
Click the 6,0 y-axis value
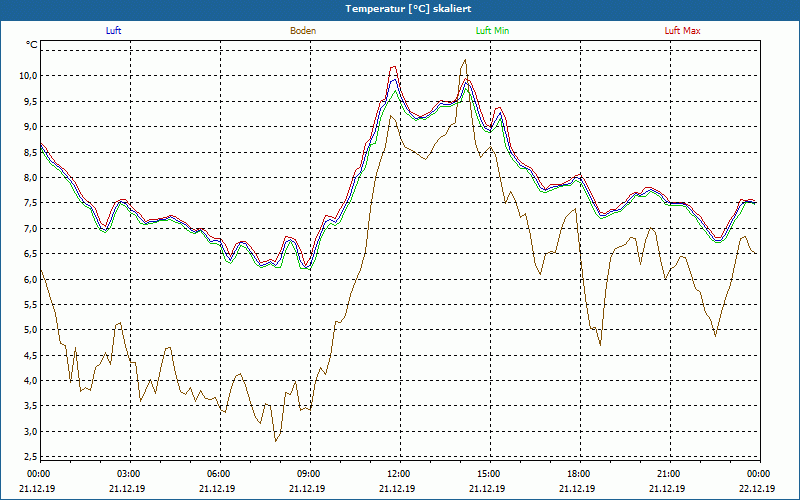click(x=30, y=279)
